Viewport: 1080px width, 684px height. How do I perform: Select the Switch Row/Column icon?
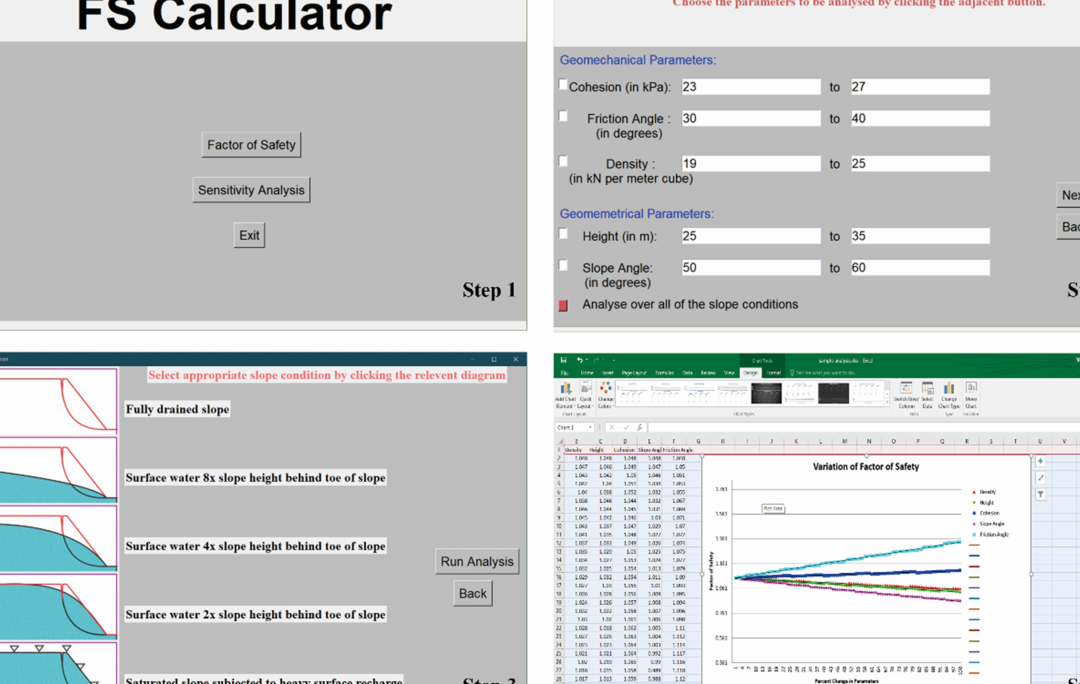(906, 394)
